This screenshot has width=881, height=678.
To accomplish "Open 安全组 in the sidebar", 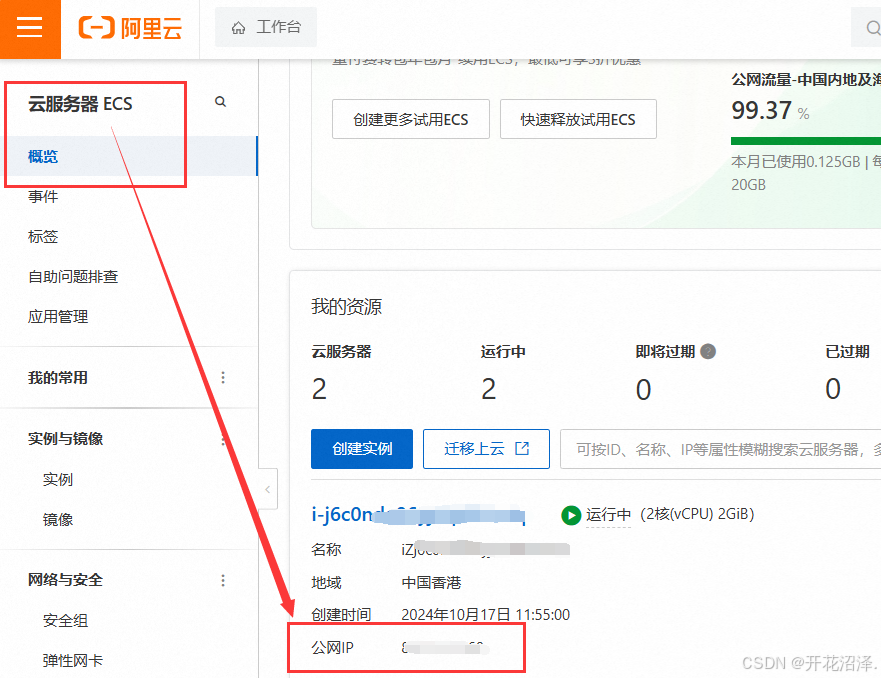I will coord(65,621).
